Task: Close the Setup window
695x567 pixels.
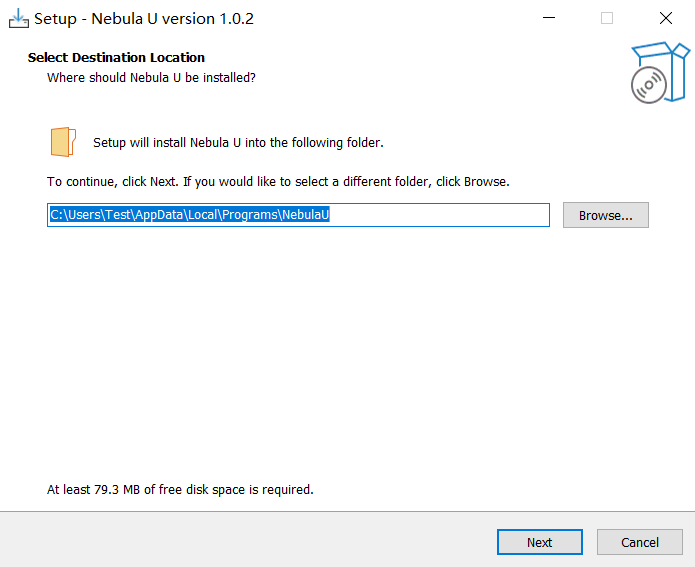Action: pos(666,18)
